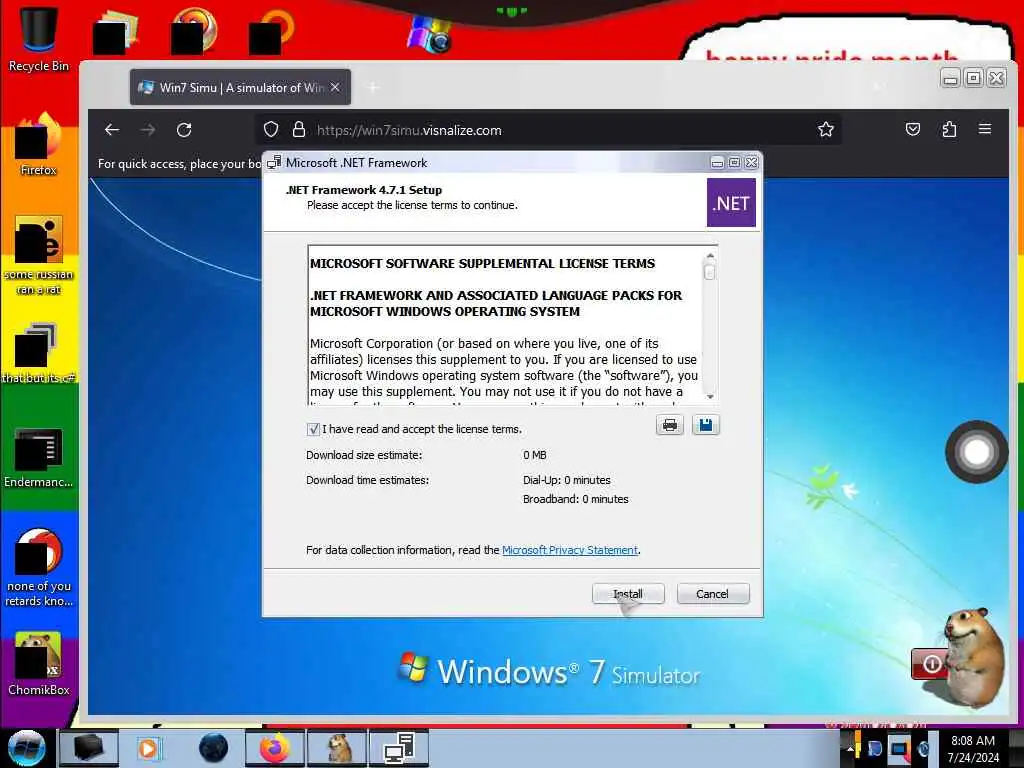Uncheck 'I have read and accept the license terms'

(x=313, y=429)
